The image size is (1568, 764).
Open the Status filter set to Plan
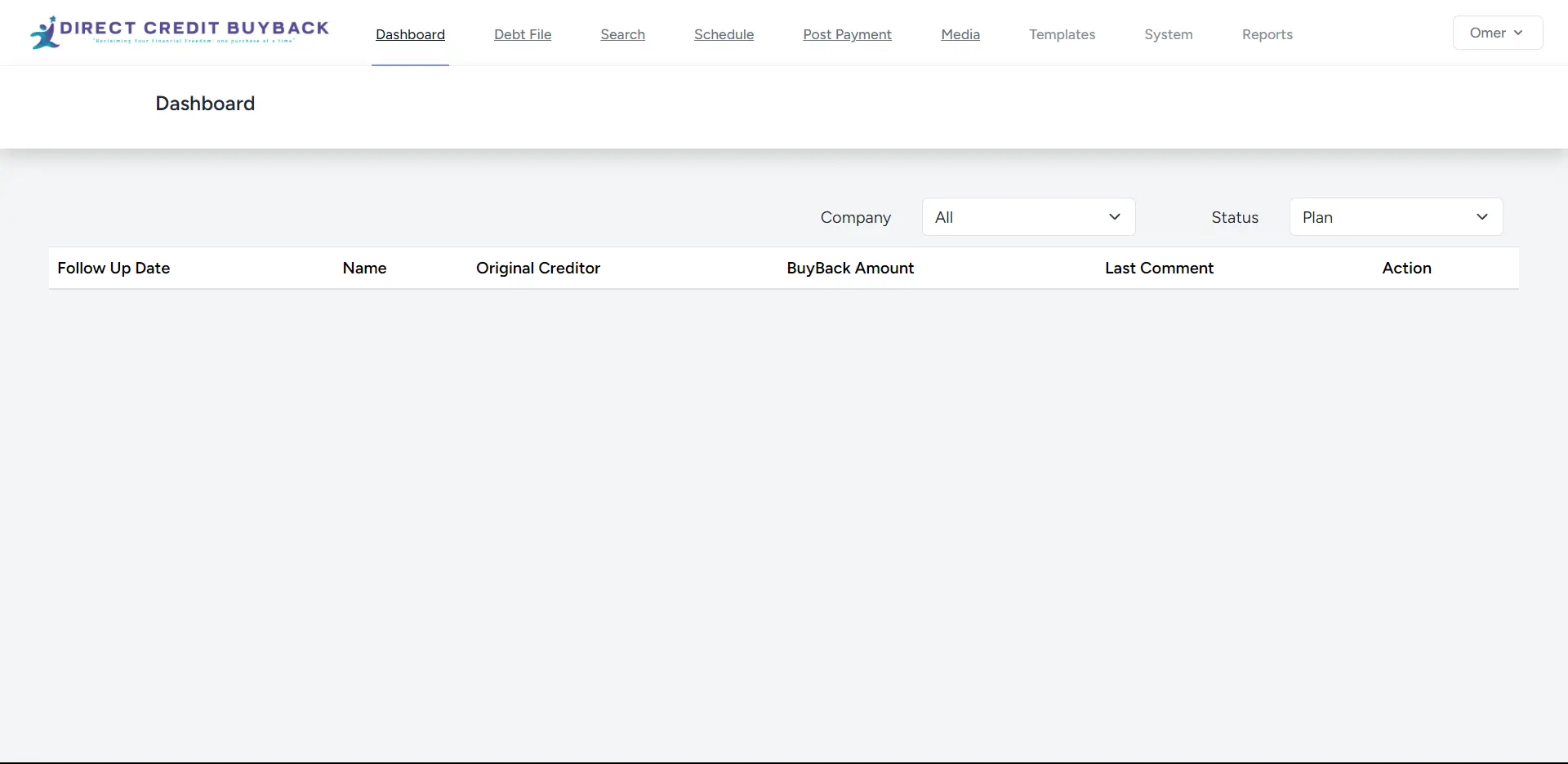pyautogui.click(x=1396, y=217)
